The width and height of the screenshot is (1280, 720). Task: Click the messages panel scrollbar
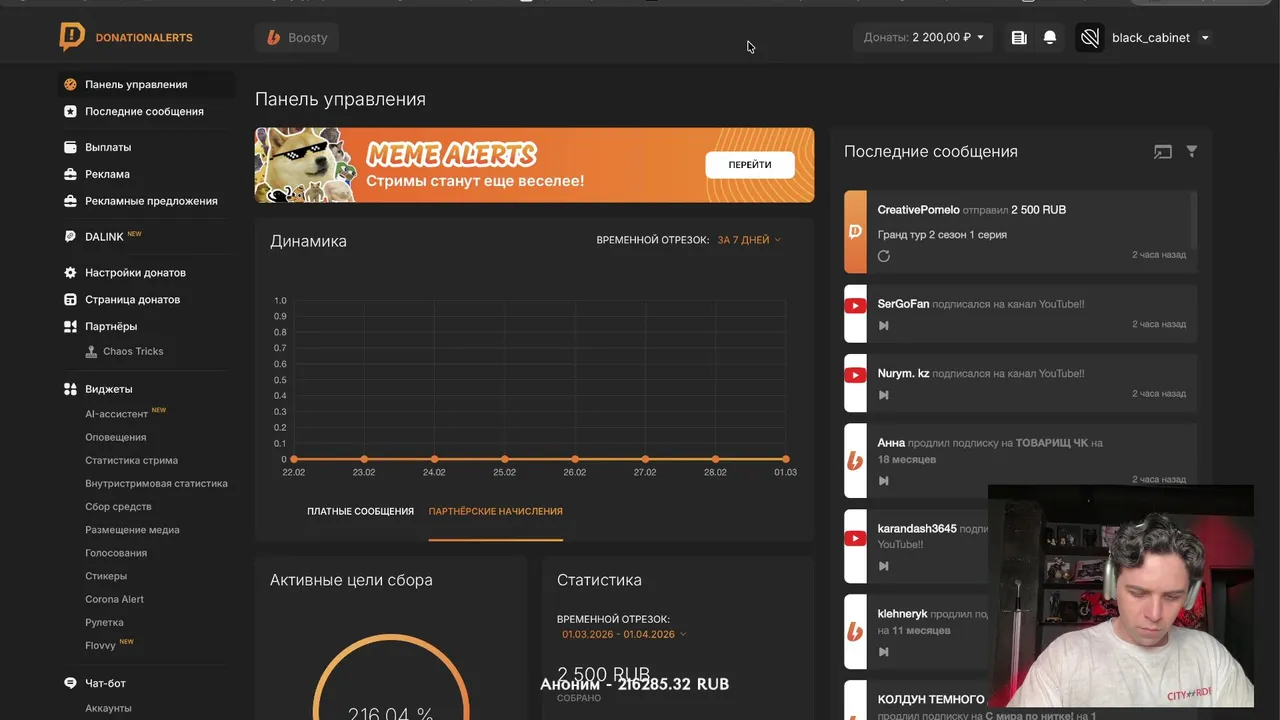click(x=1194, y=220)
